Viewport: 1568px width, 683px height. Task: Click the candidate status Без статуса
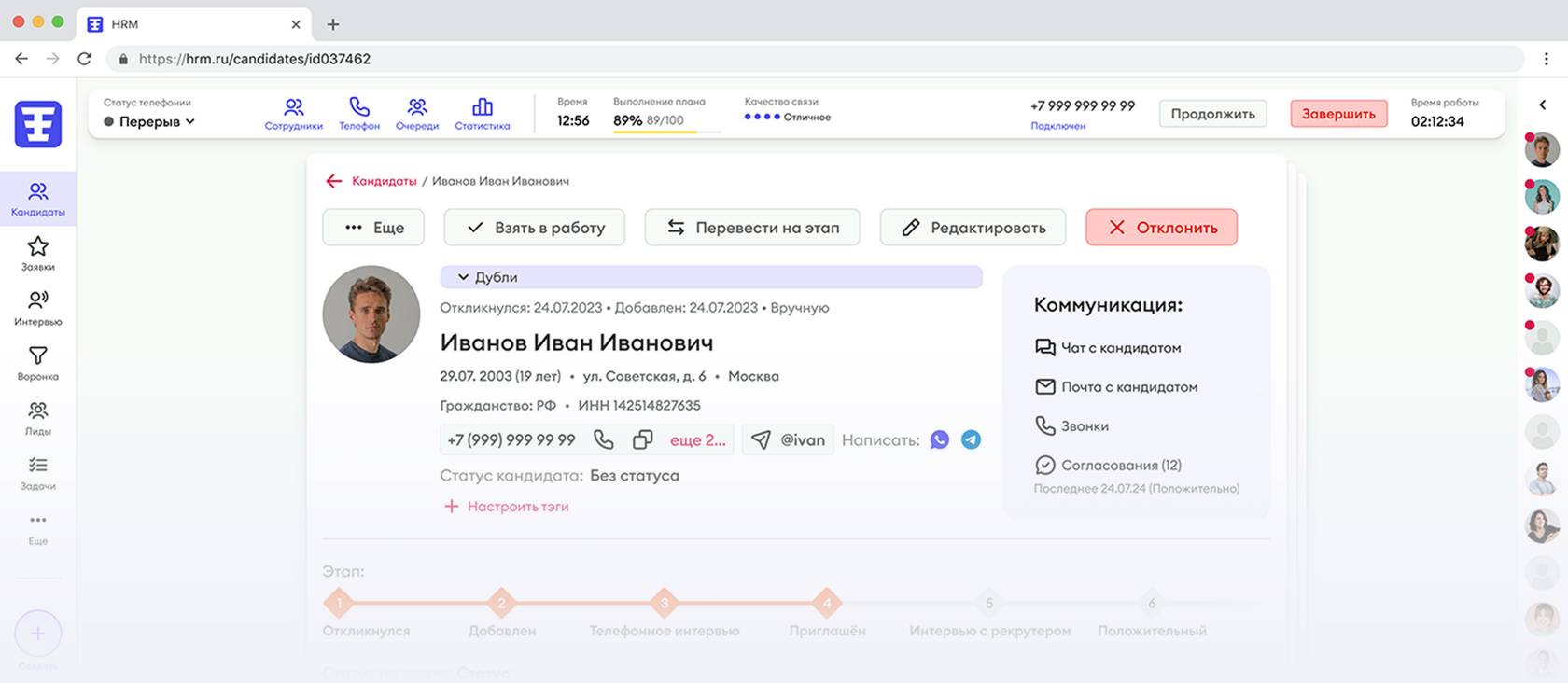(635, 476)
